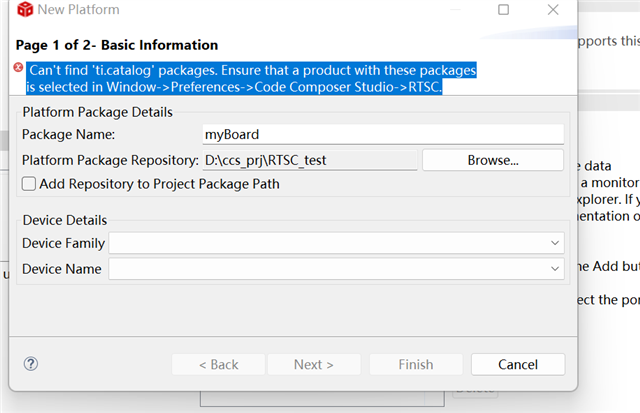
Task: Go to the next page with Next
Action: pos(313,365)
